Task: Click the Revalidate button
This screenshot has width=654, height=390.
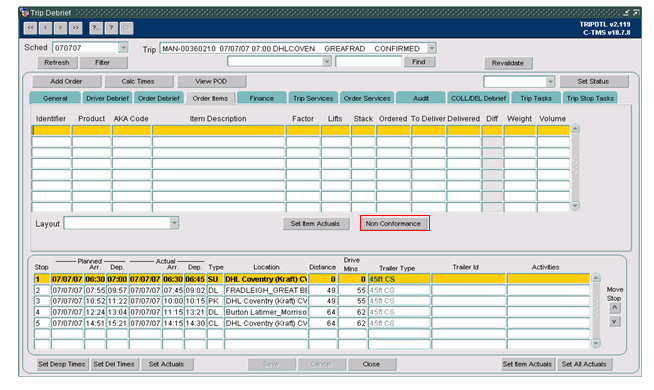Action: (508, 63)
